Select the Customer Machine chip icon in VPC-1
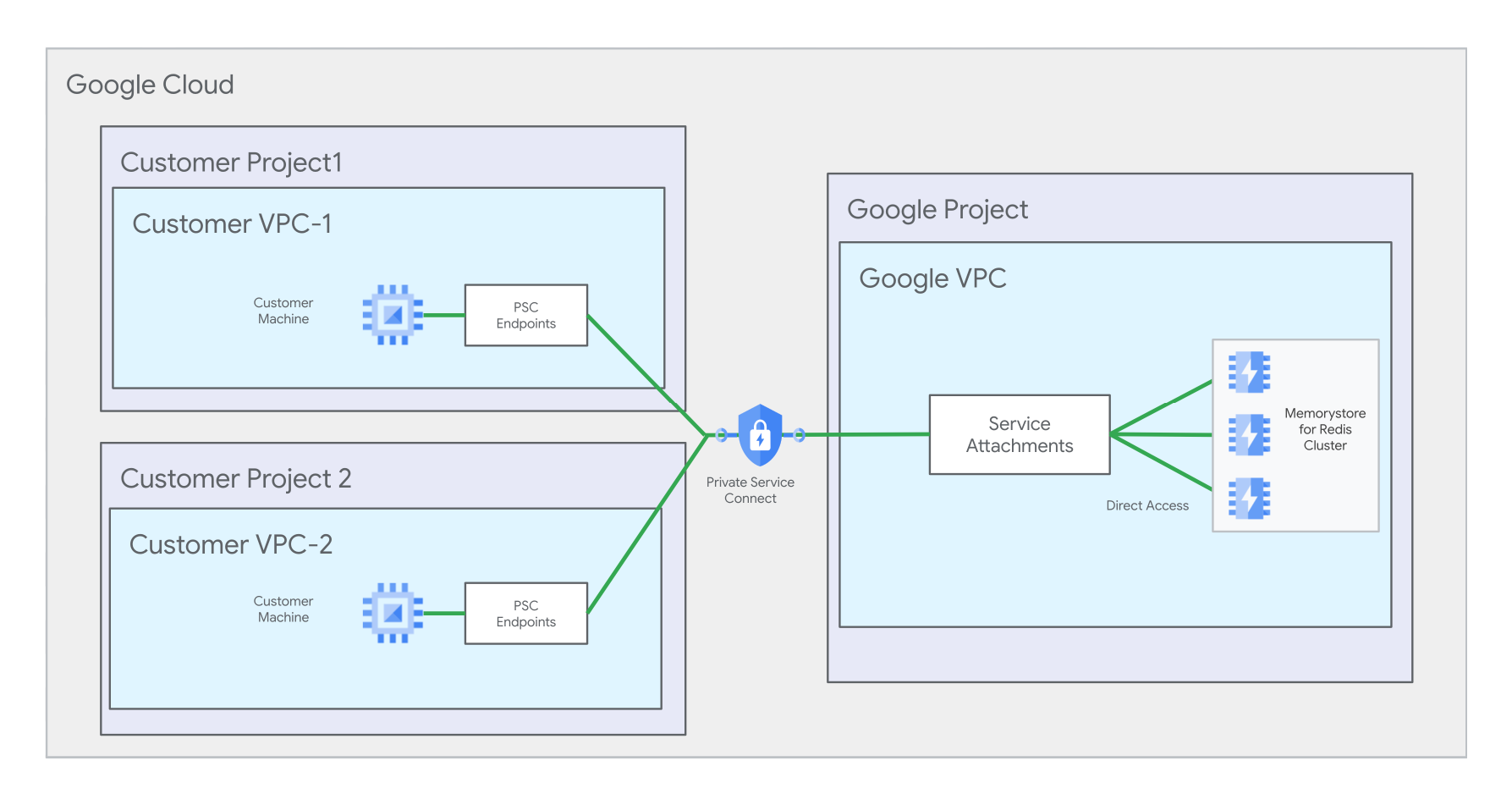This screenshot has width=1512, height=805. point(393,315)
